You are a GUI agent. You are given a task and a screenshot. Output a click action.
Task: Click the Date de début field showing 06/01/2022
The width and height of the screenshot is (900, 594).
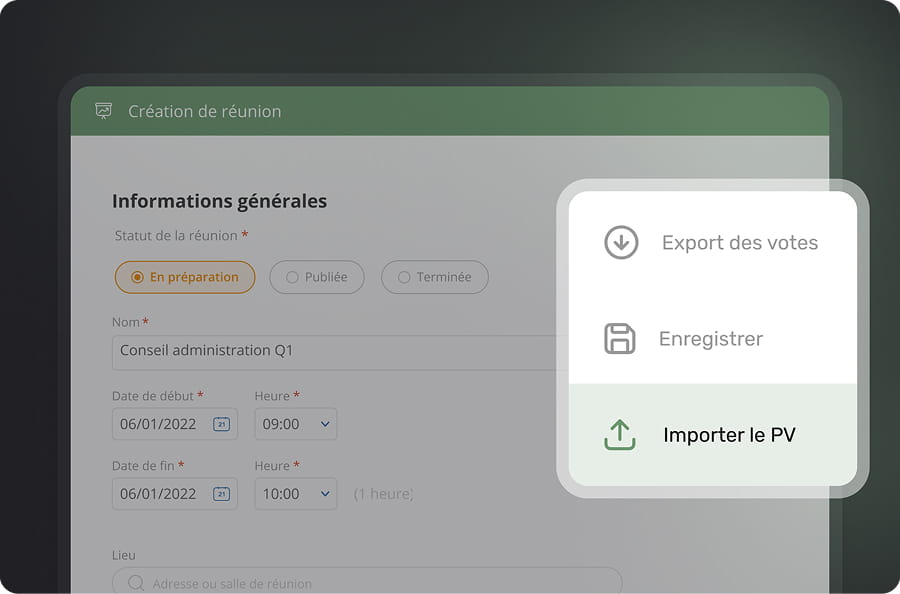(x=160, y=424)
